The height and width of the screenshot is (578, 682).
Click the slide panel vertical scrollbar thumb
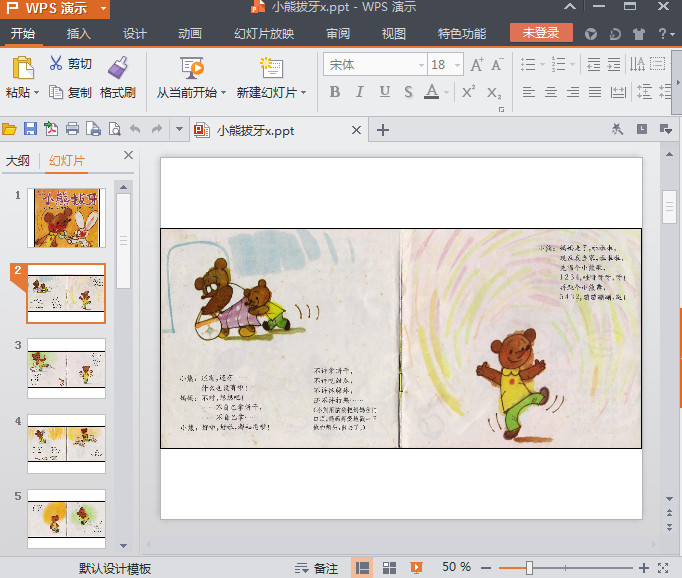[x=124, y=241]
